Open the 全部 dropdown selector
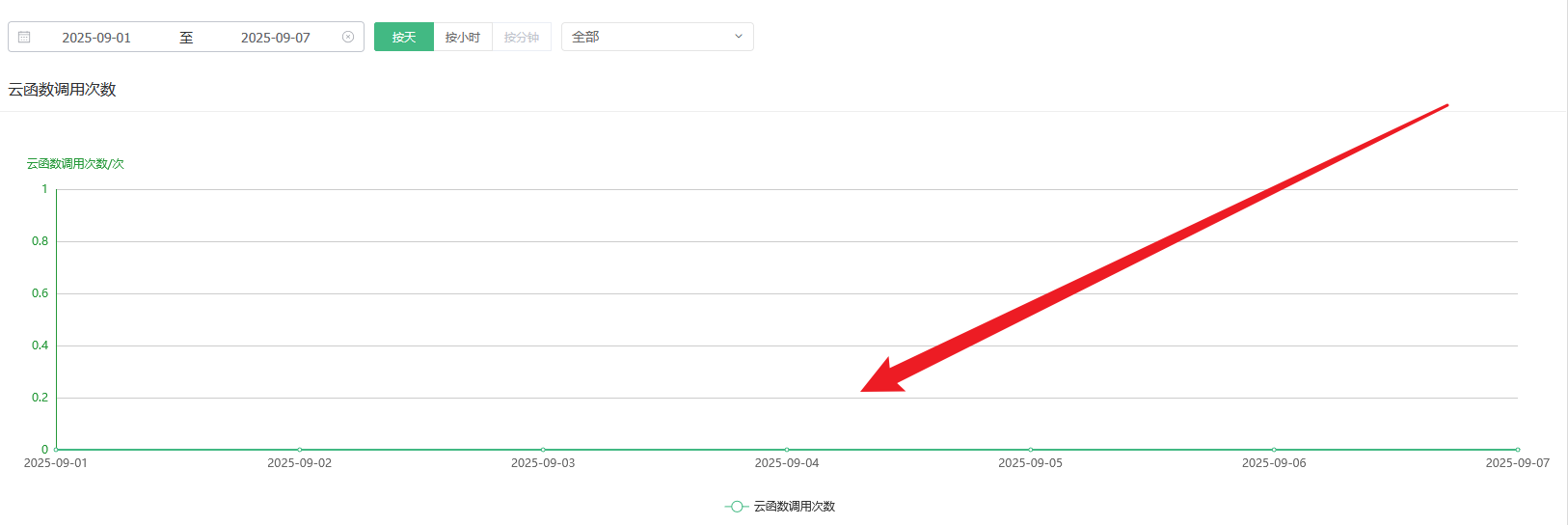 pos(658,37)
